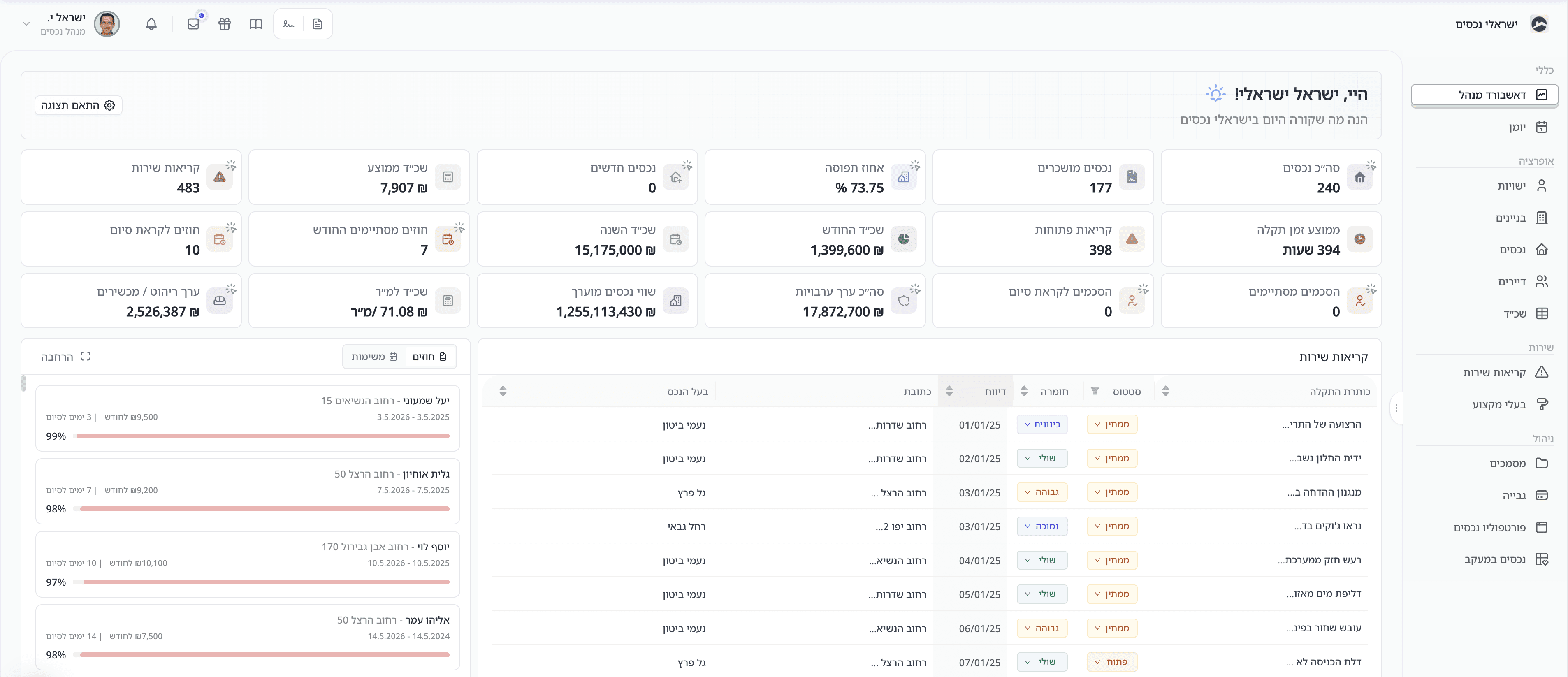
Task: Click the warning icon on קריאות פתוחות card
Action: [1132, 239]
